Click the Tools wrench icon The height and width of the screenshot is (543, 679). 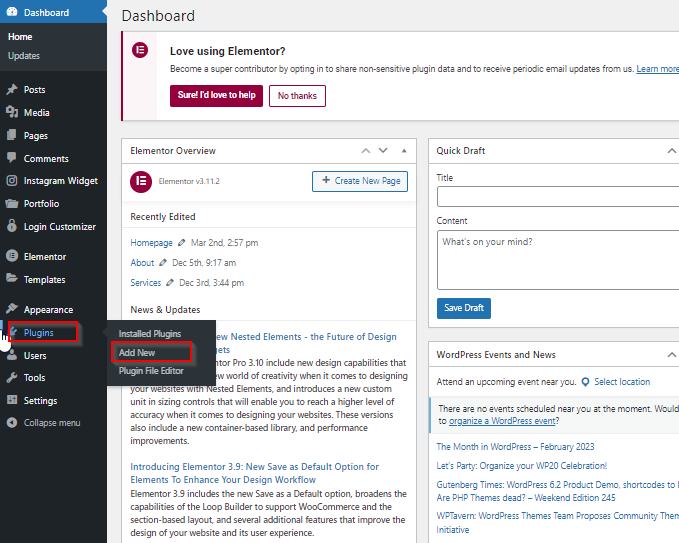[x=12, y=378]
